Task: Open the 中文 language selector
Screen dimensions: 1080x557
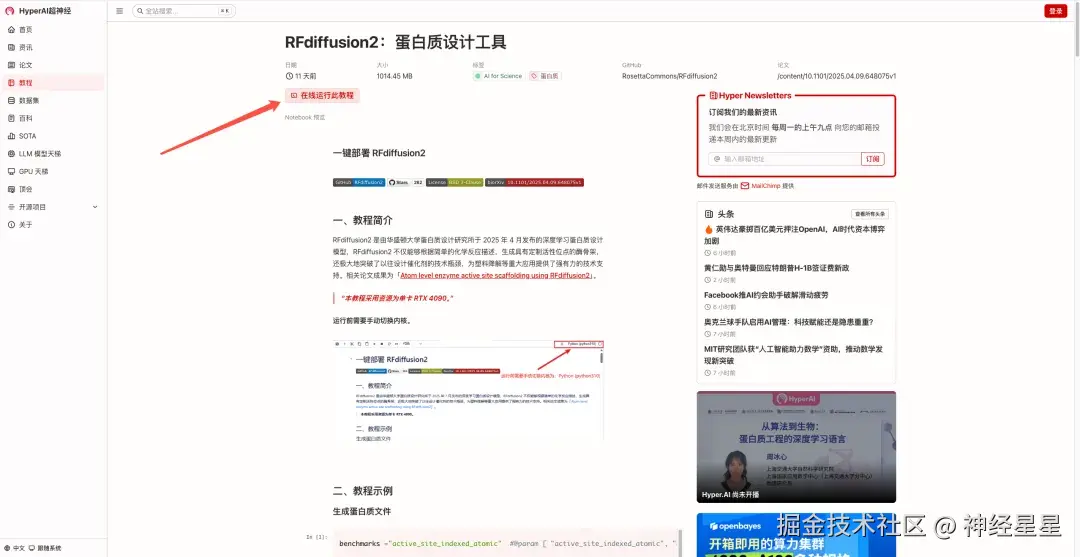Action: [x=15, y=548]
